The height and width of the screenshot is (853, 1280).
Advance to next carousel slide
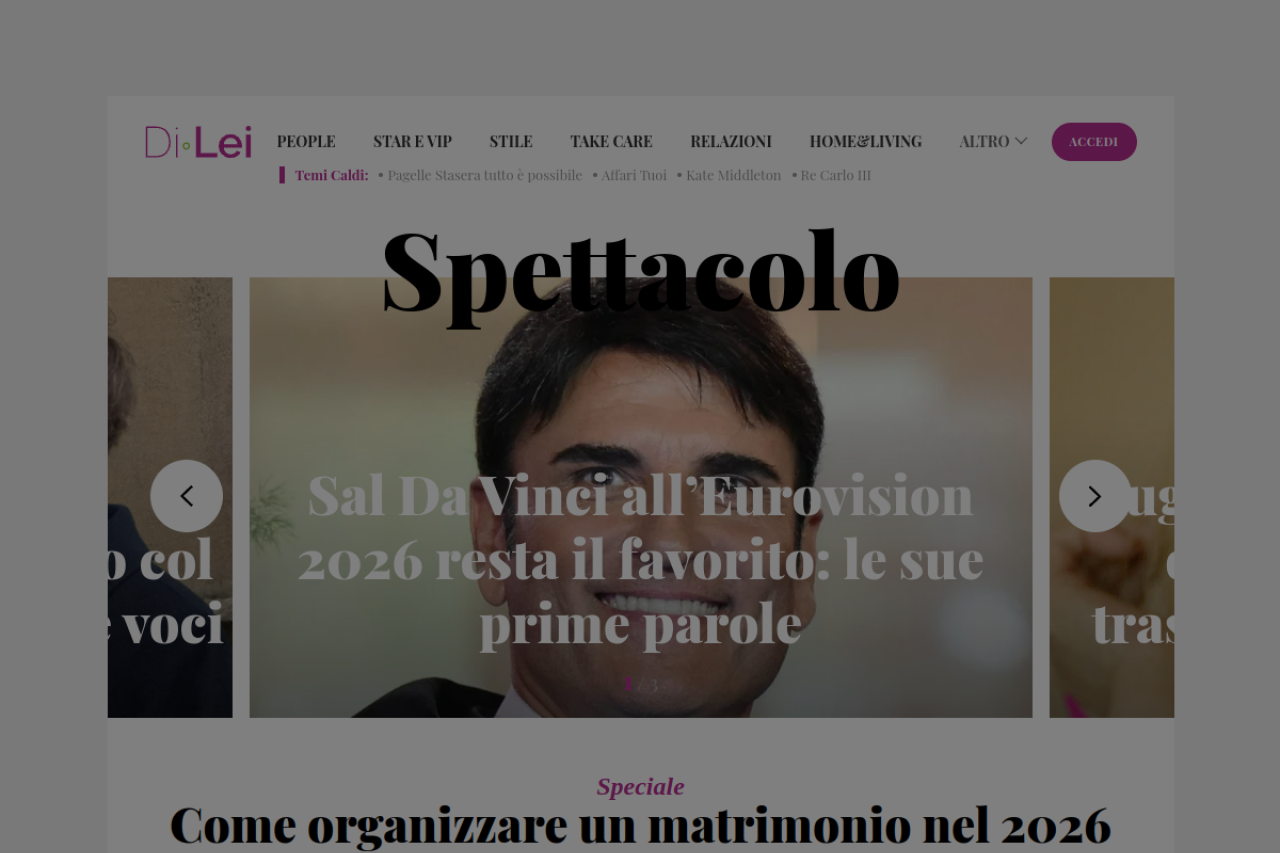(x=1095, y=496)
